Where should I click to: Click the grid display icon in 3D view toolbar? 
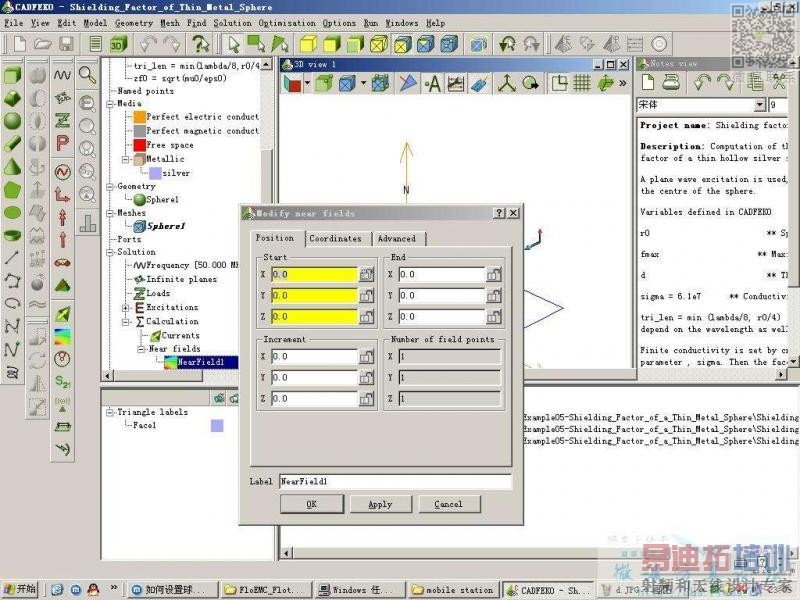pos(581,83)
